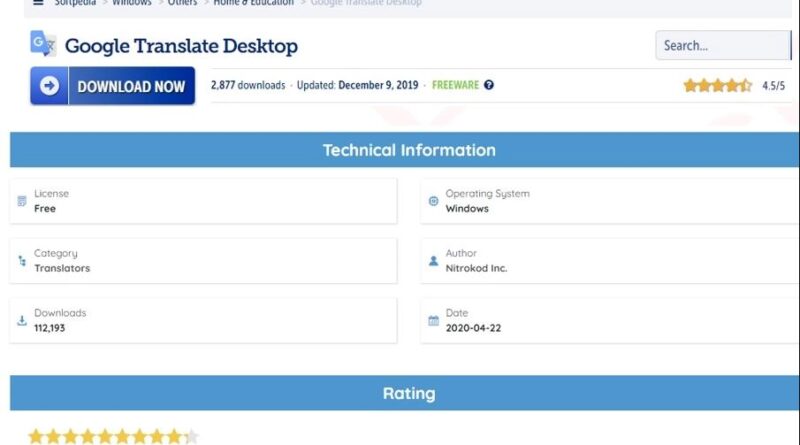The width and height of the screenshot is (800, 445).
Task: Click the Category tree icon
Action: coord(22,261)
